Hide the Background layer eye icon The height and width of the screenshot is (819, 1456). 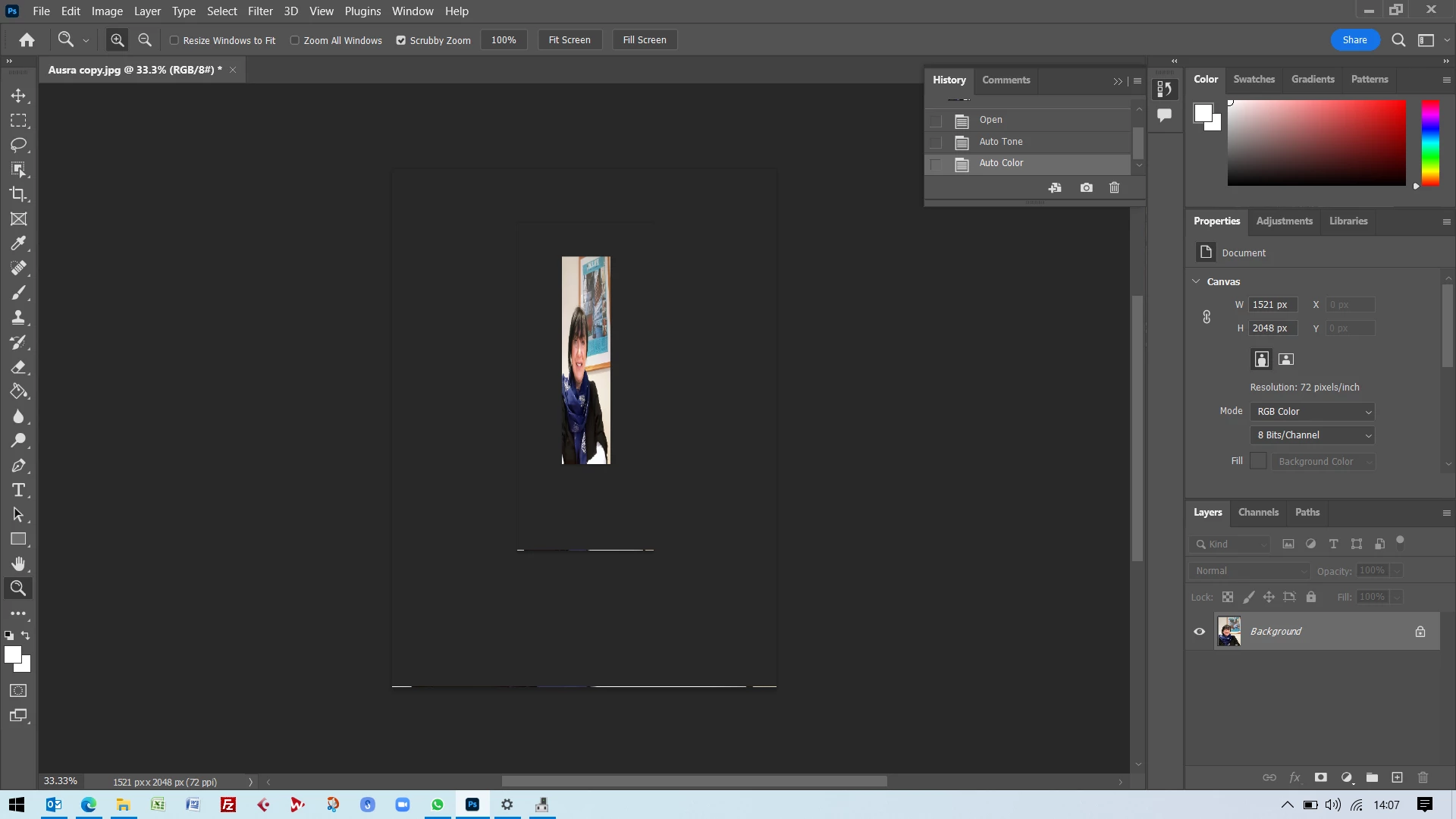coord(1199,632)
